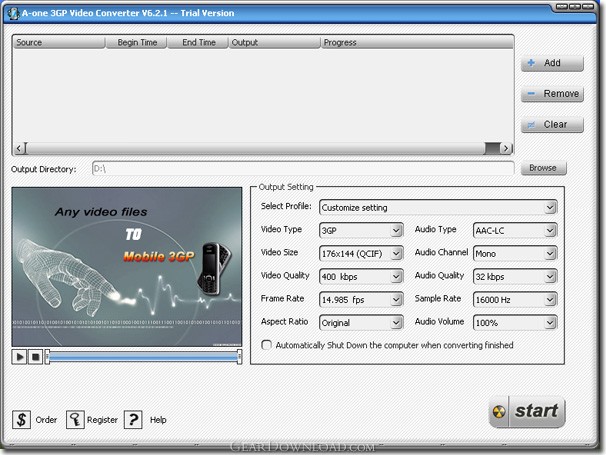Click the Clear list icon
Screen dimensions: 606x455
click(x=531, y=124)
